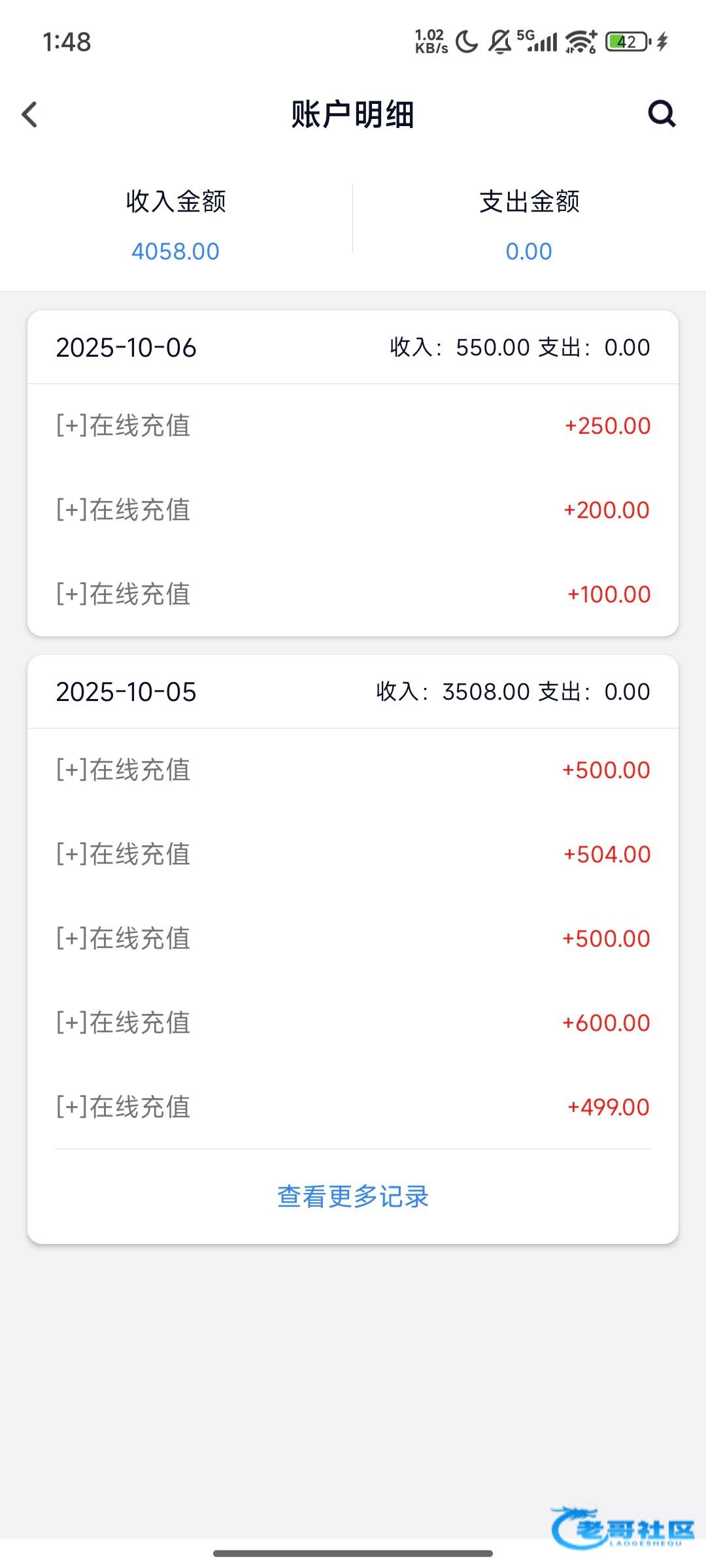Open the +200.00 在线充值 record
The height and width of the screenshot is (1568, 706).
(353, 510)
